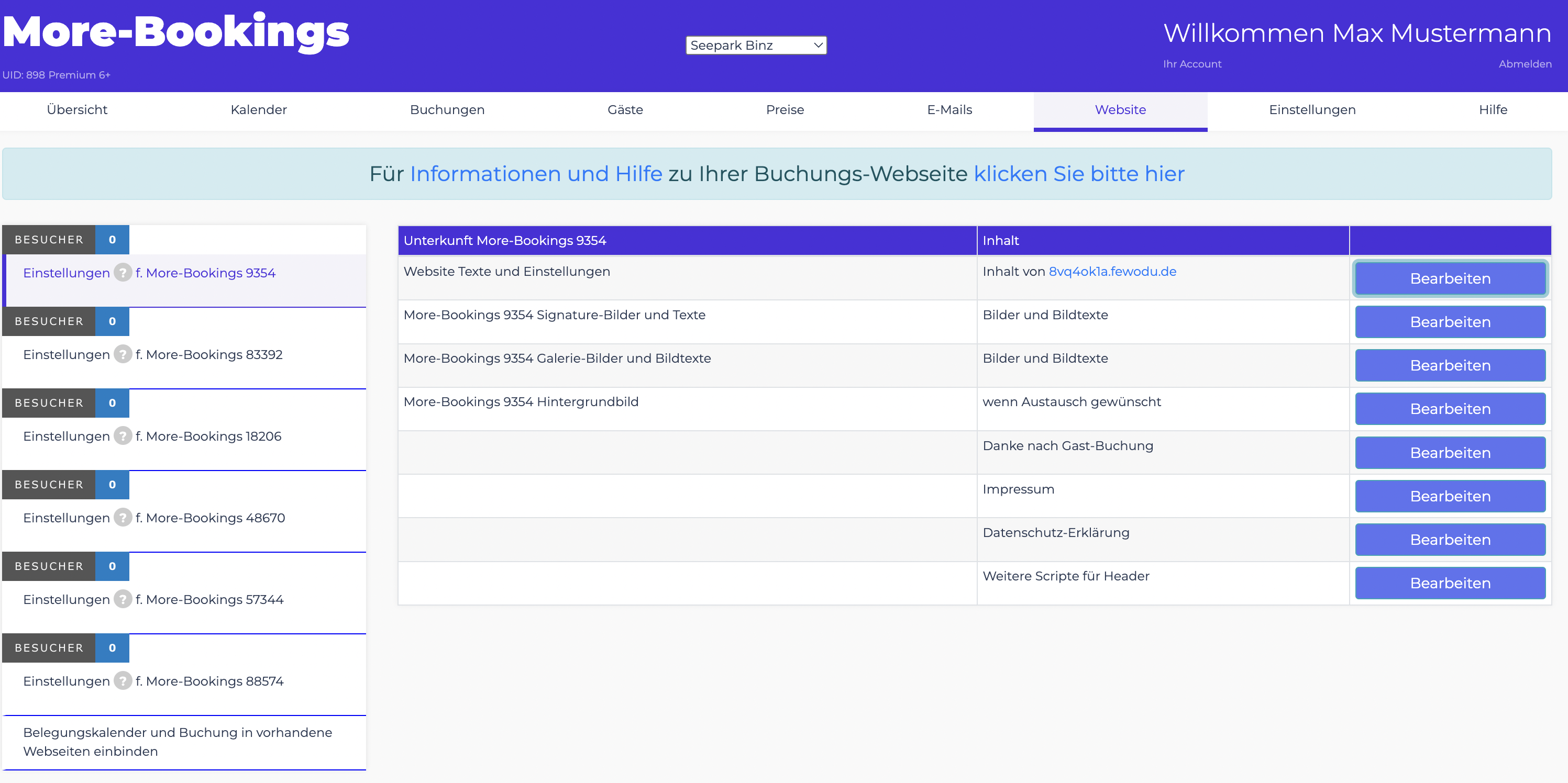Edit Weitere Scripte für Header
Viewport: 1568px width, 783px height.
pos(1451,584)
